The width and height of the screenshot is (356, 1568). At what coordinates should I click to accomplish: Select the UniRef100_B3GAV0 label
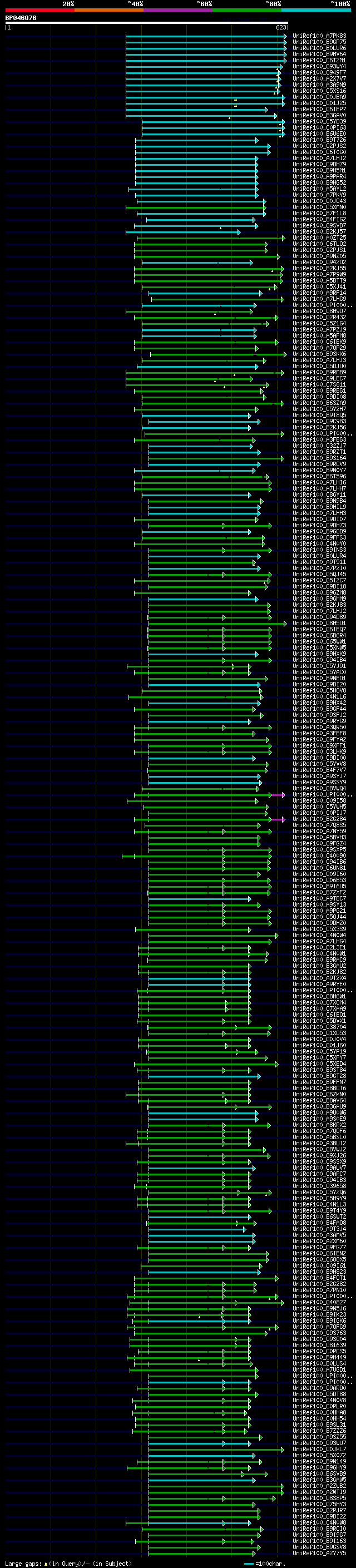[x=319, y=115]
